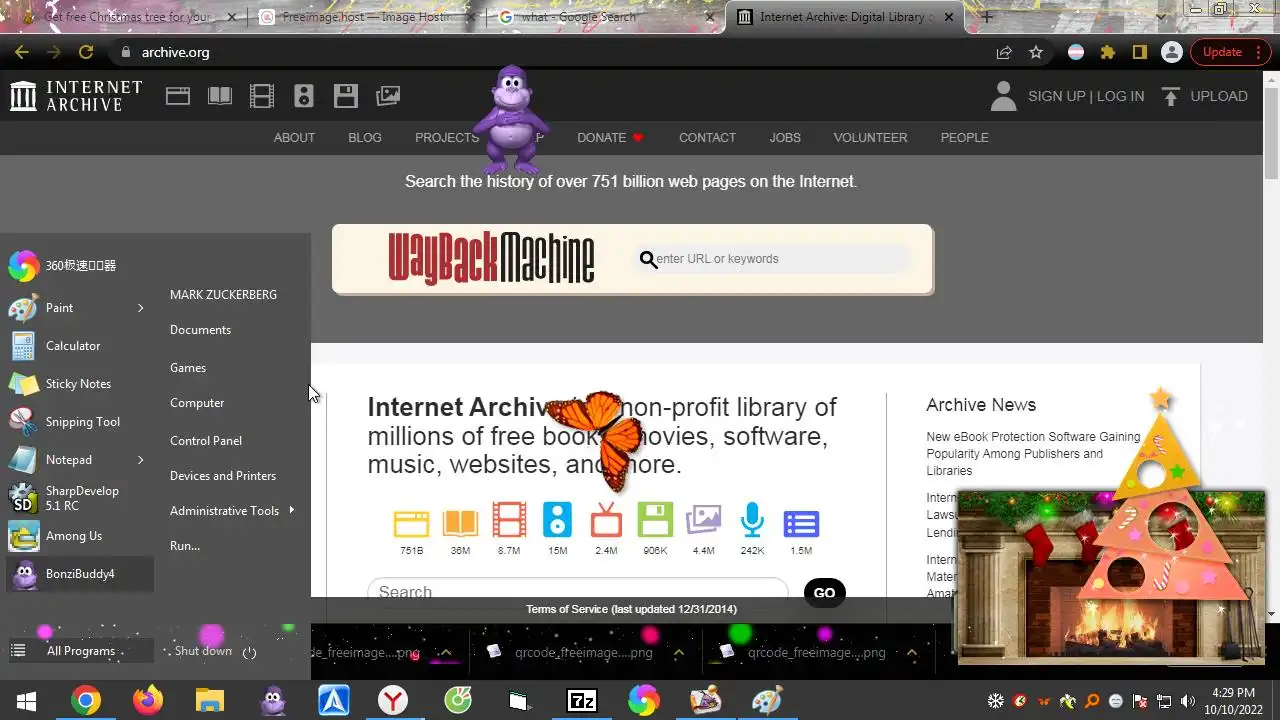Open menu arrow for third qrcode_freeimage download
The width and height of the screenshot is (1280, 720).
click(x=912, y=652)
